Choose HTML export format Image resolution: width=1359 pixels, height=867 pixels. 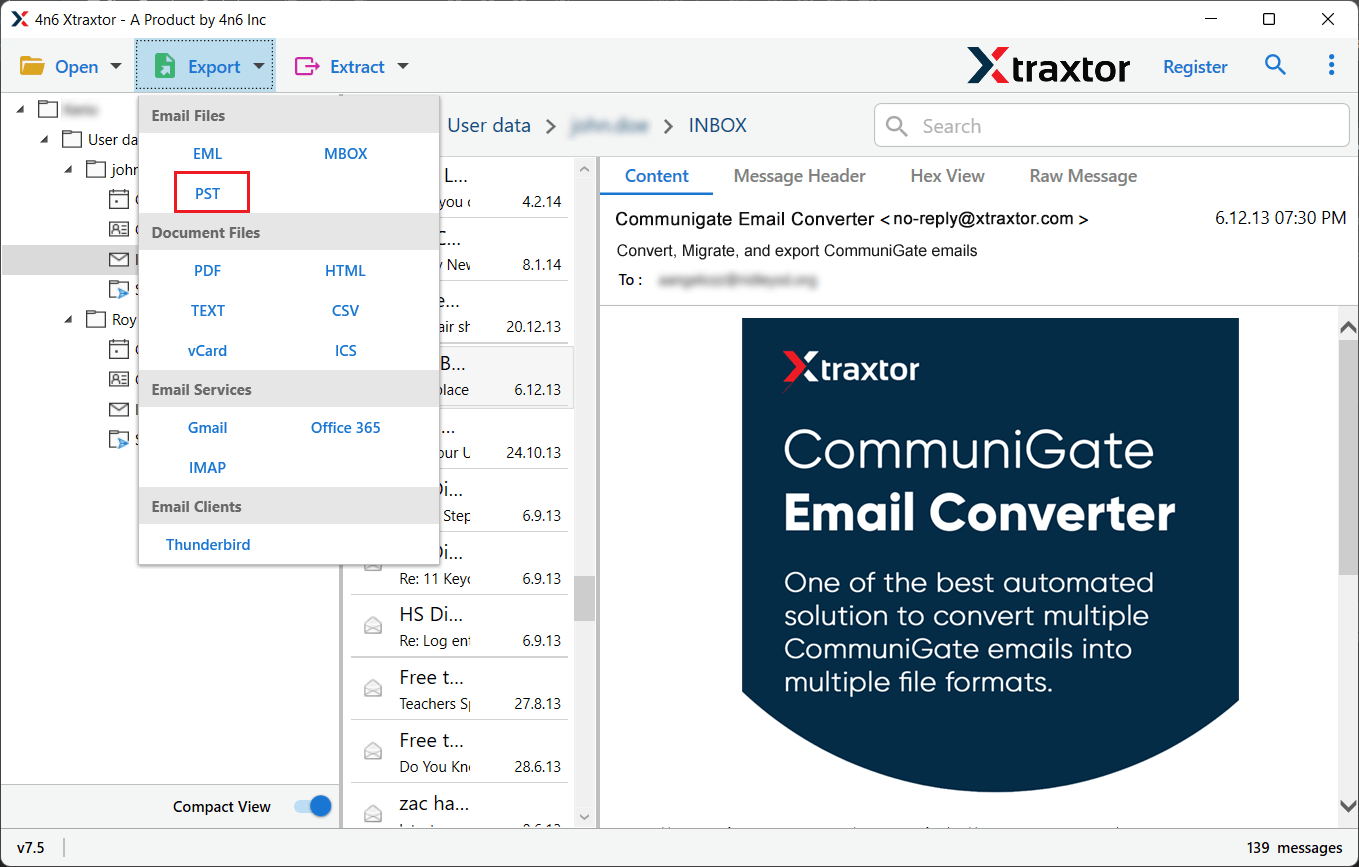click(x=346, y=271)
